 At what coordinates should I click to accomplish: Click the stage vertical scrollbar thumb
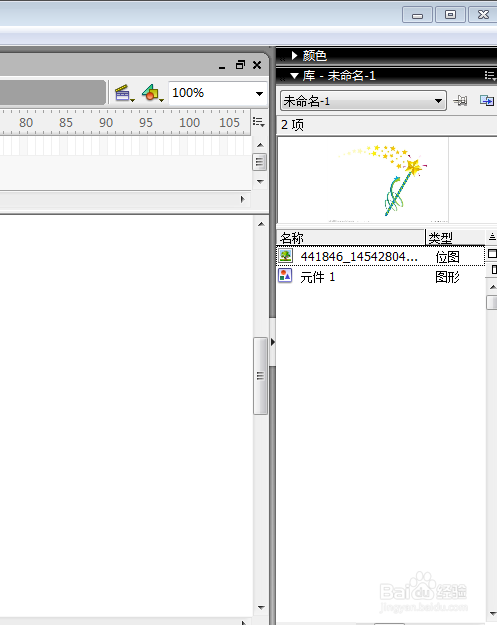coord(260,376)
